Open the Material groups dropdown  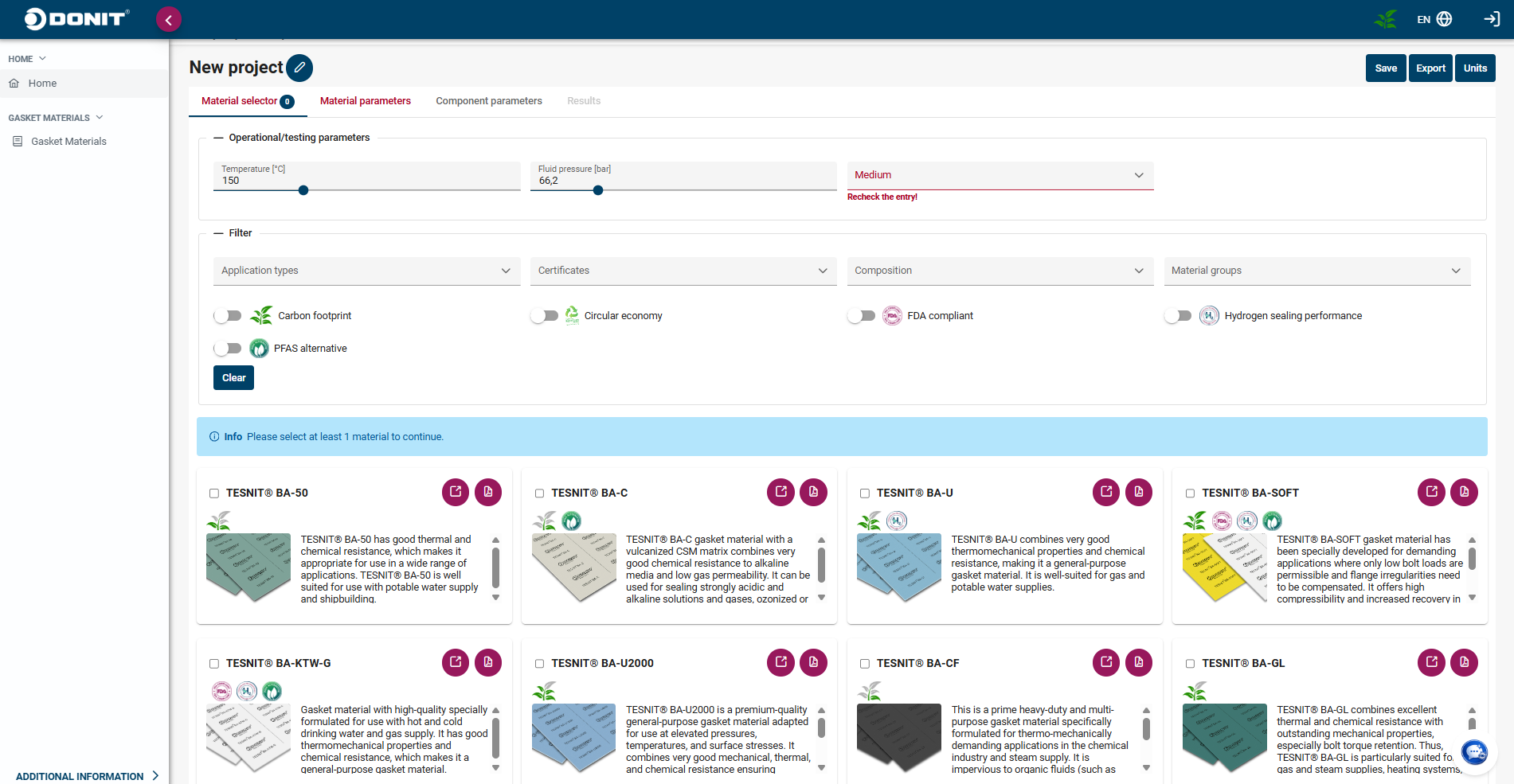[1317, 271]
